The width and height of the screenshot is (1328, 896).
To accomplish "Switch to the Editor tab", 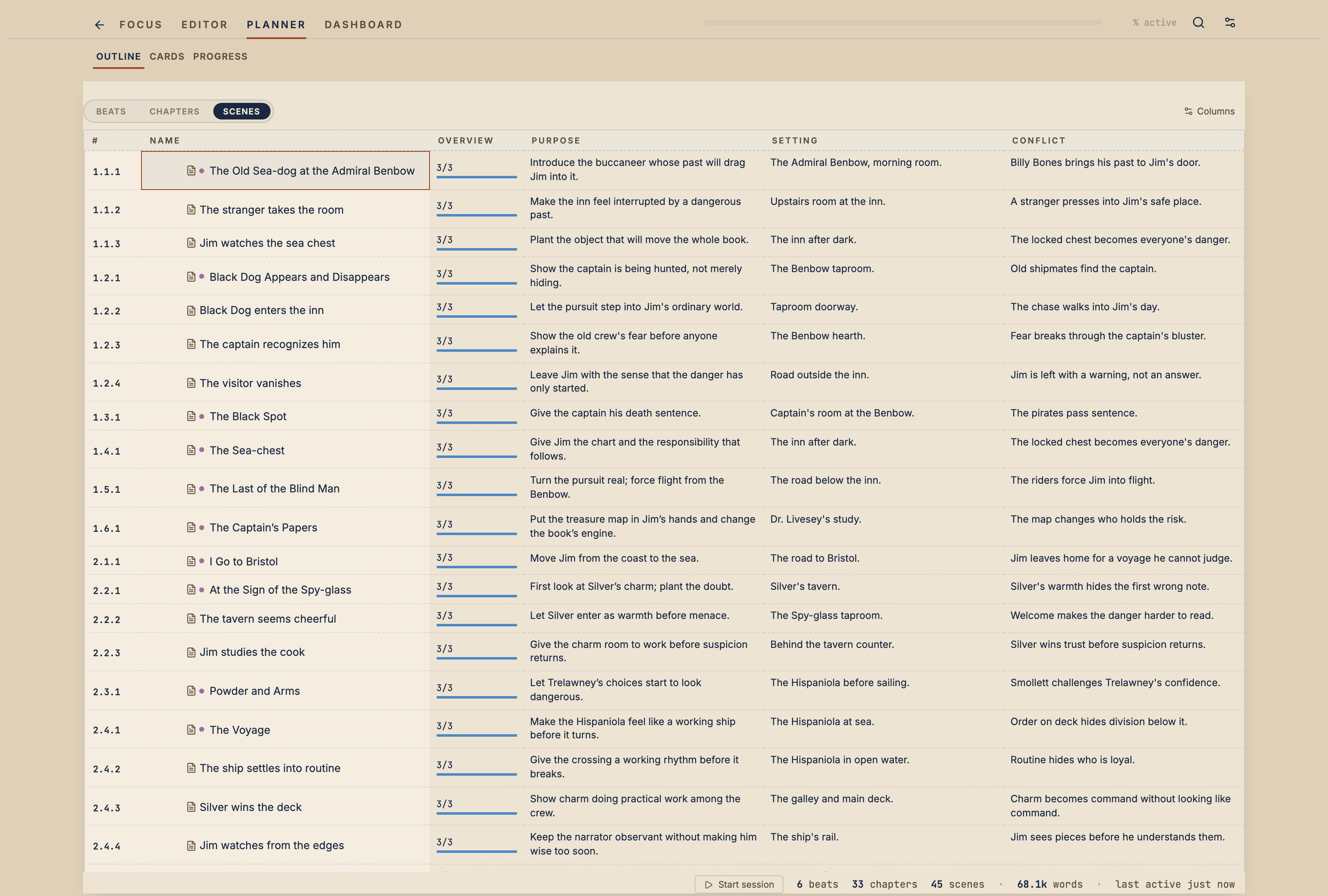I will tap(205, 24).
